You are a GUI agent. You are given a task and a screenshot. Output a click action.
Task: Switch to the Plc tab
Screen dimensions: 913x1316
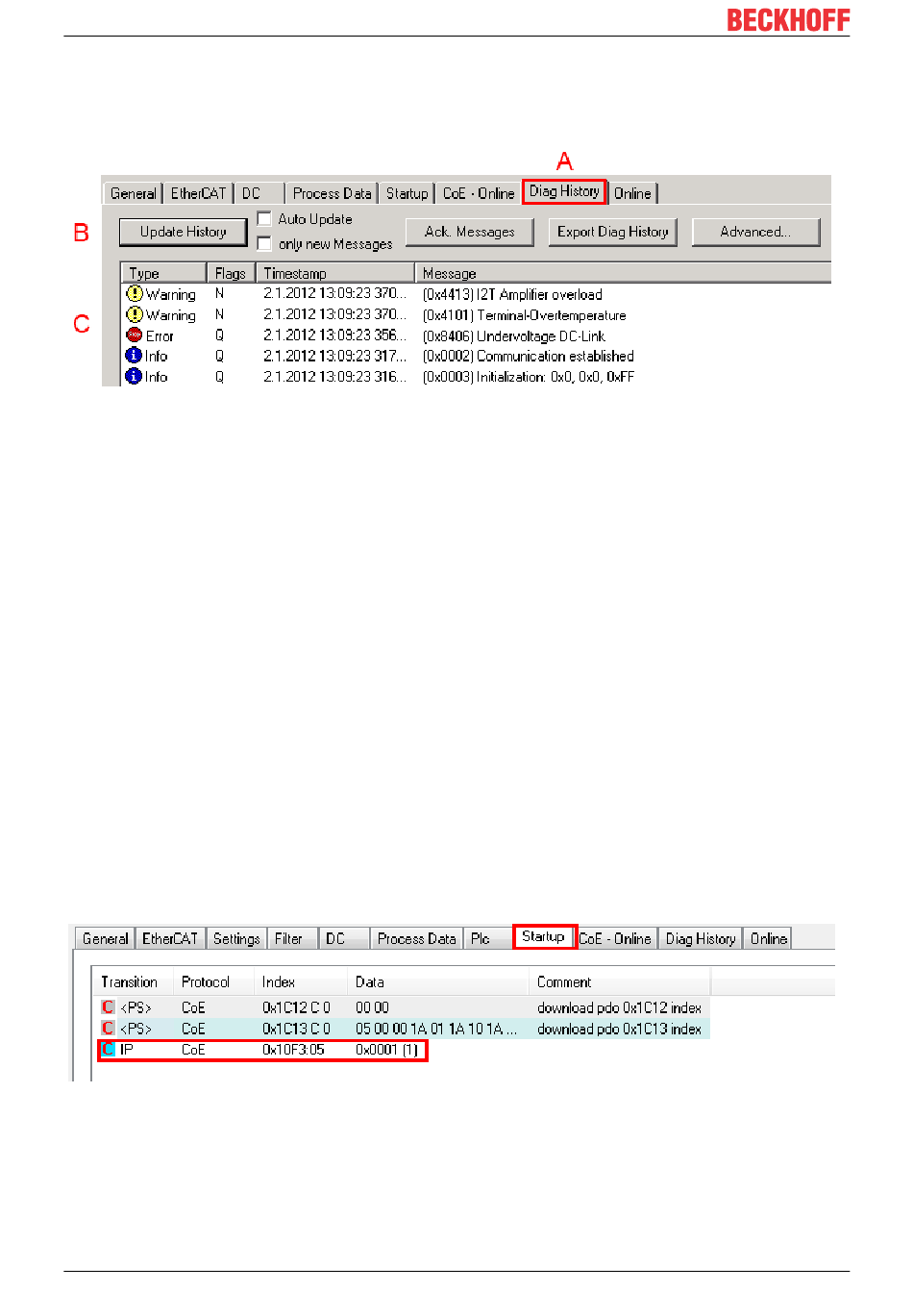pyautogui.click(x=487, y=938)
